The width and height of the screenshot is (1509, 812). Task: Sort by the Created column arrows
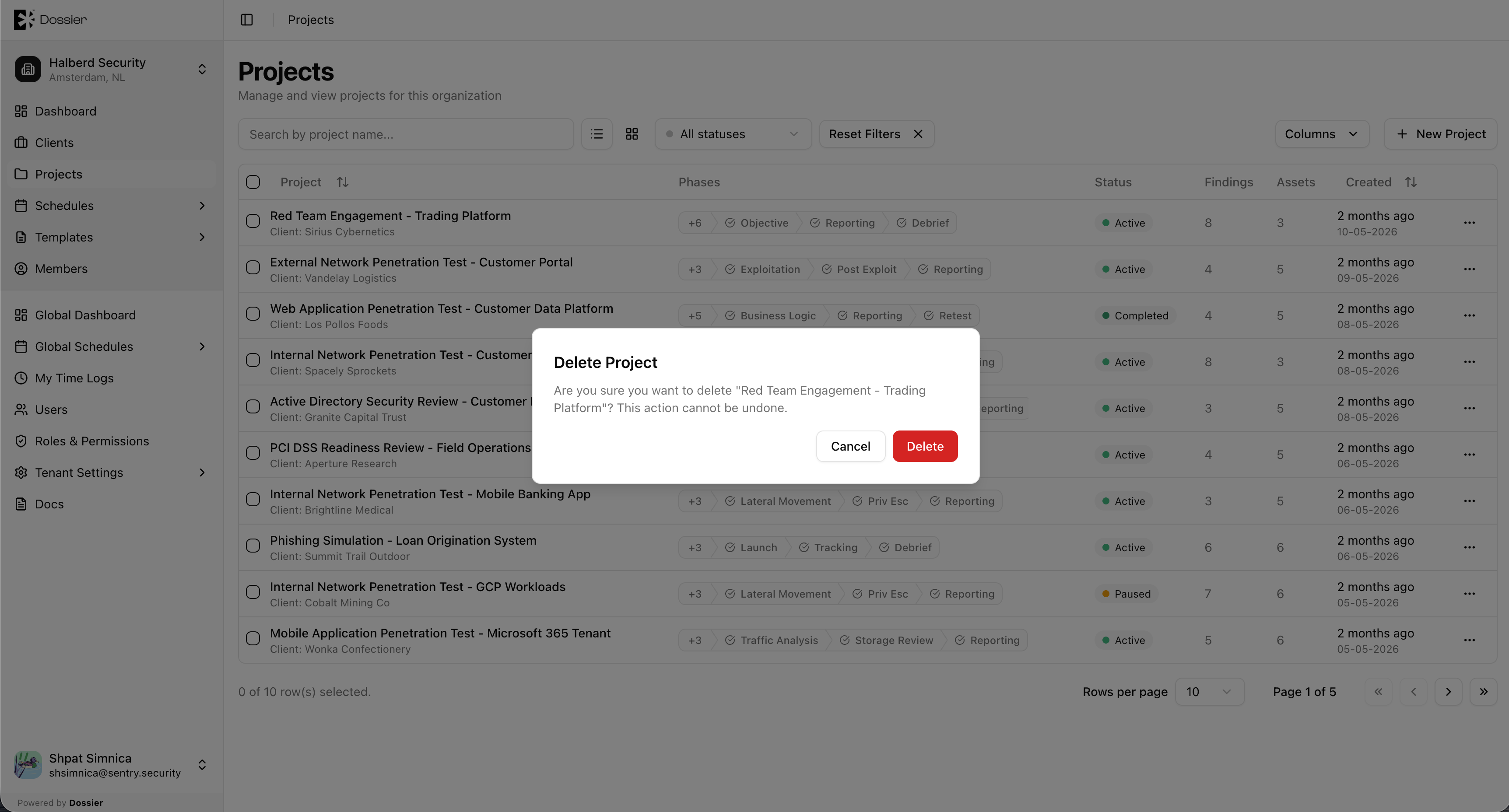(x=1411, y=182)
